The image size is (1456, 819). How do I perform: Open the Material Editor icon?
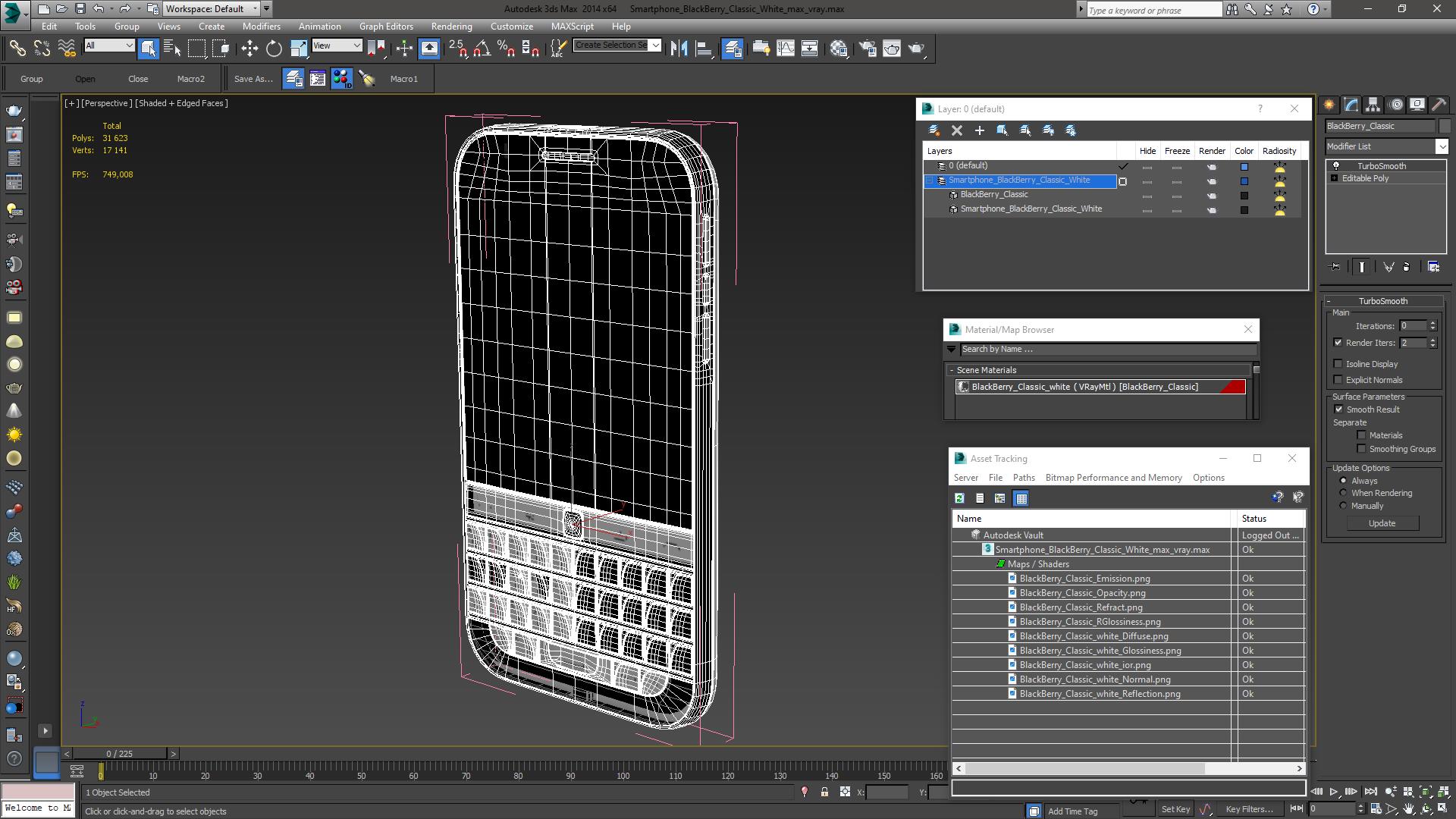[838, 49]
